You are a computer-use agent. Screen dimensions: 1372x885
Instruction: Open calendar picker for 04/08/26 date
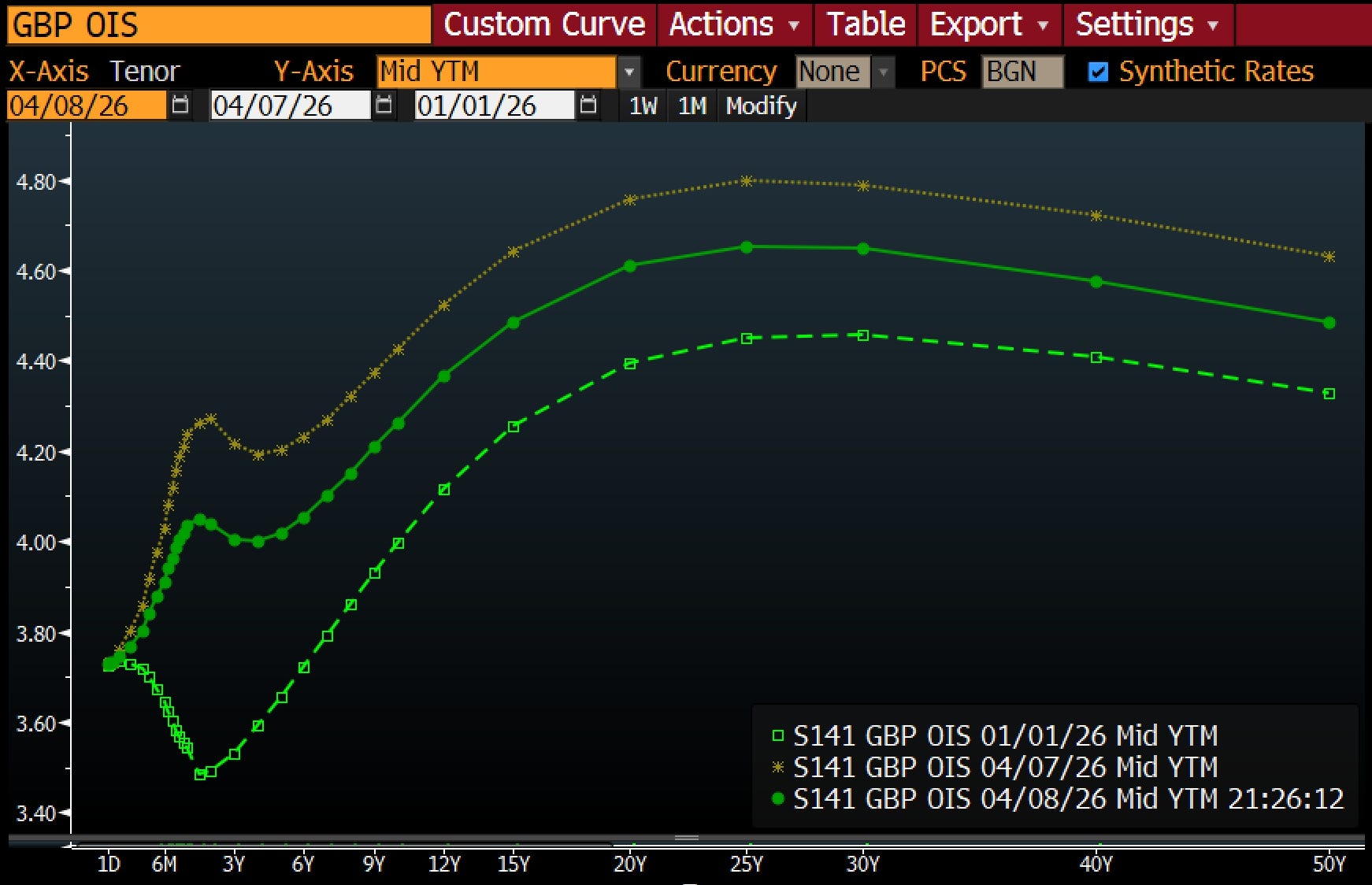(180, 106)
